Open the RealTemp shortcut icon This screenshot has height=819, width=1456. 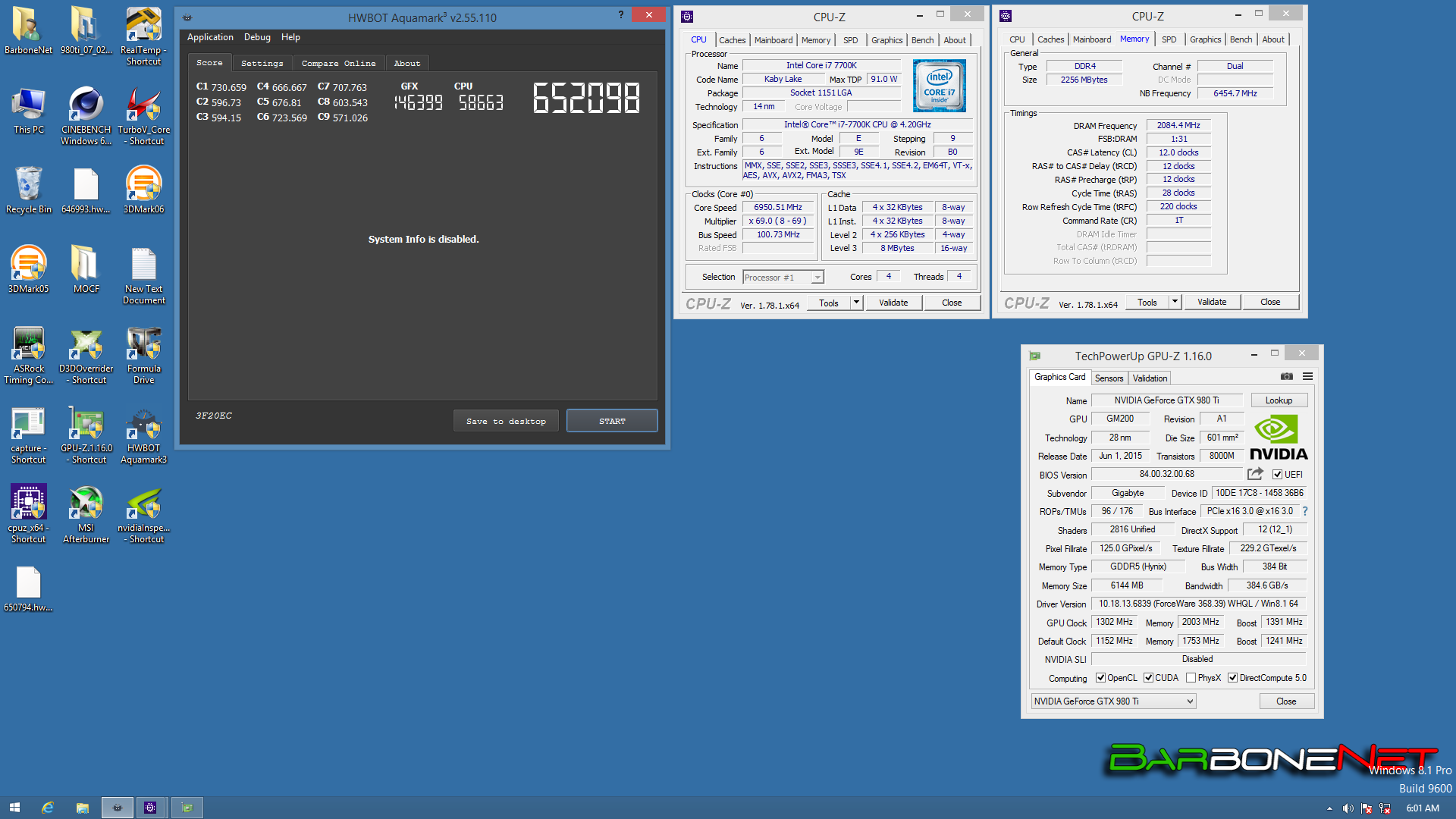(143, 36)
